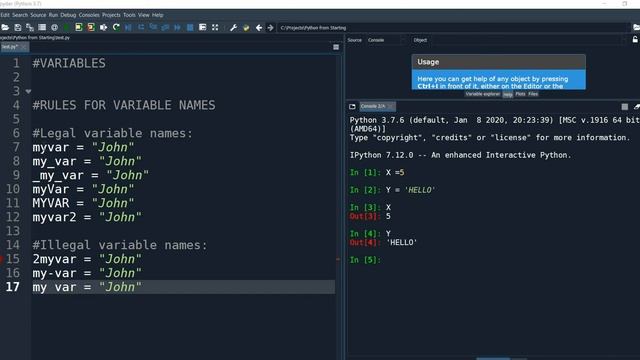640x360 pixels.
Task: Maximize the current pane icon
Action: coord(202,27)
